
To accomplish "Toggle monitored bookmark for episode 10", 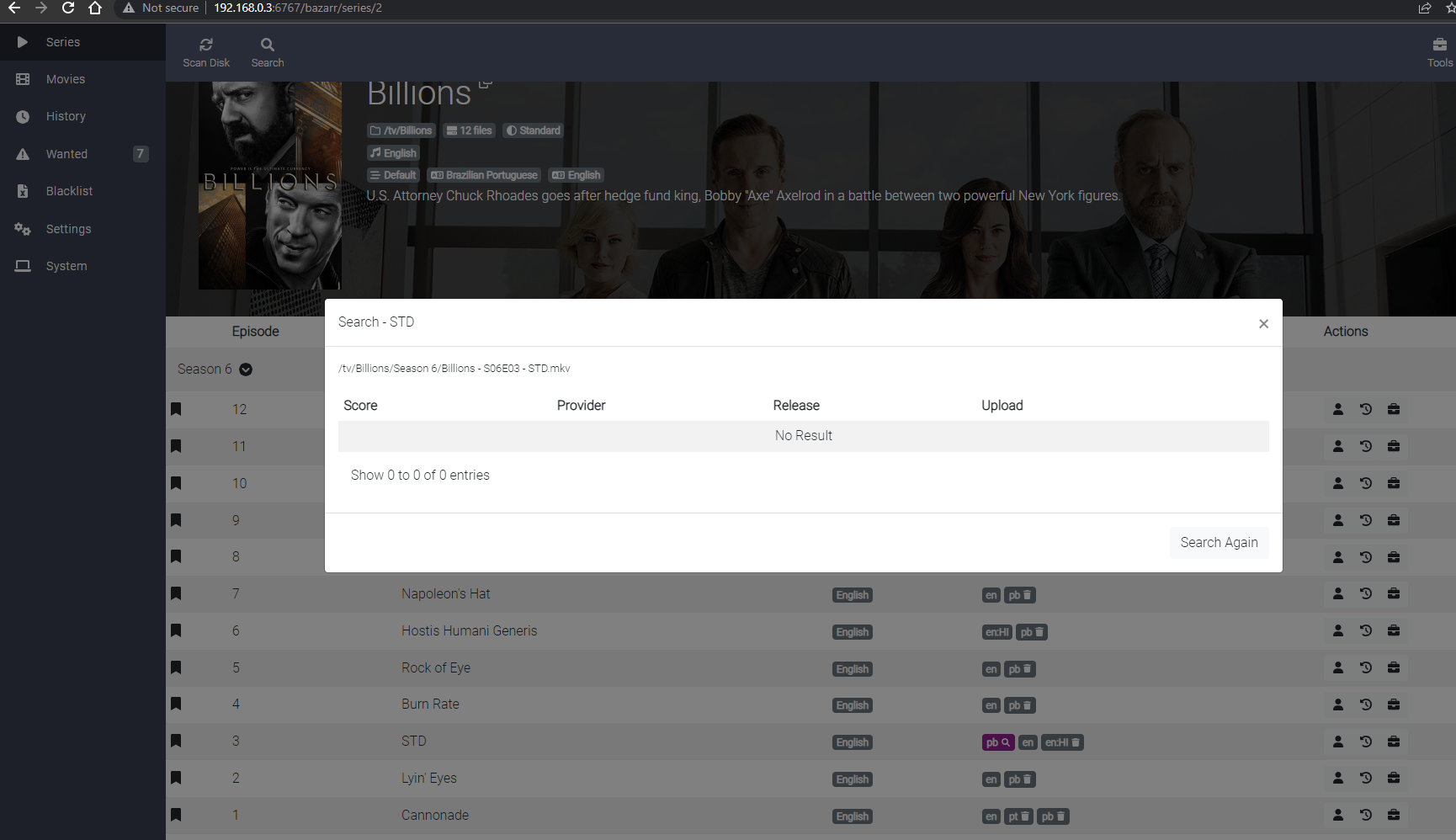I will point(176,483).
